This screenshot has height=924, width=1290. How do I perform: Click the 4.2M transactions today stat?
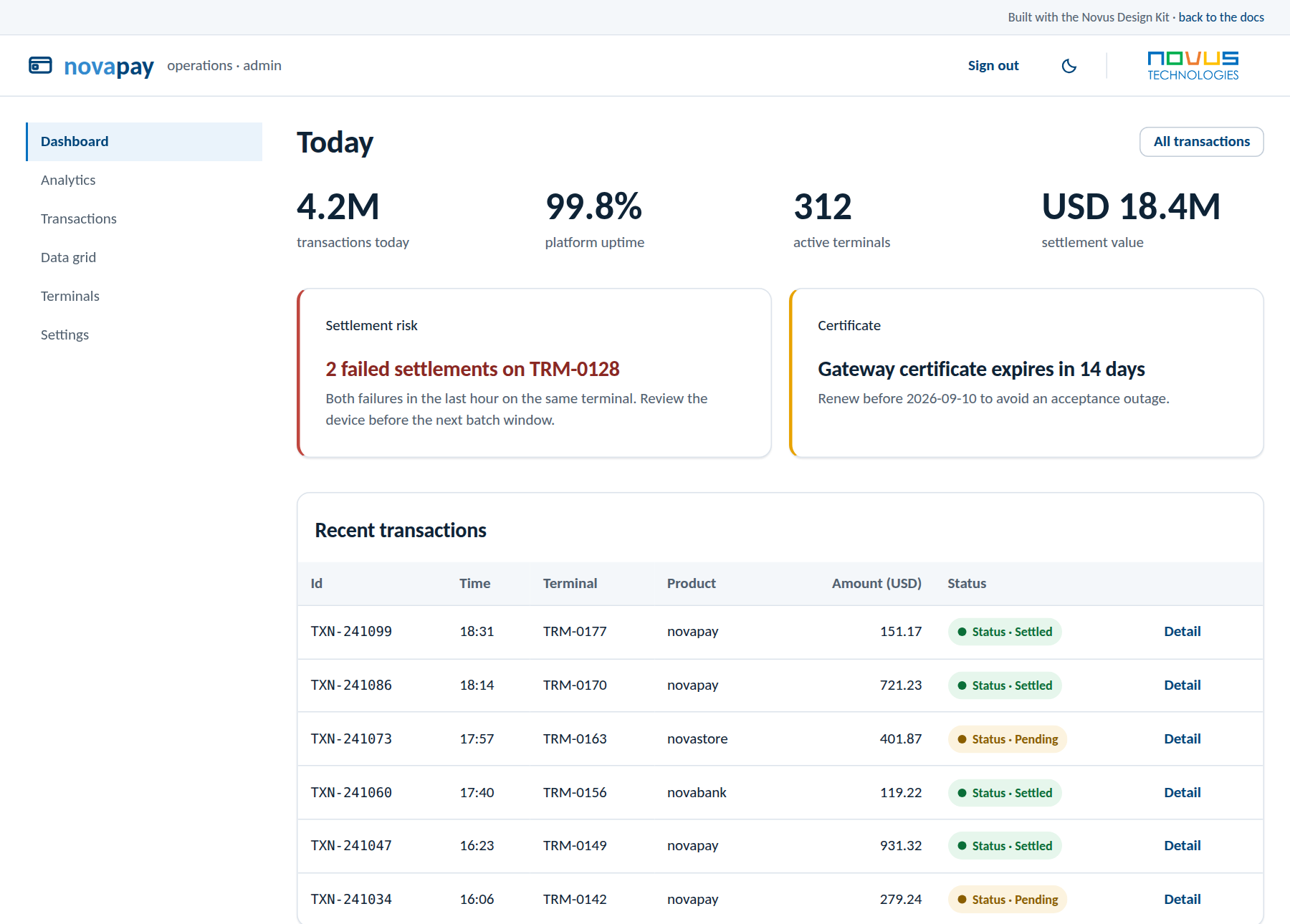point(353,220)
